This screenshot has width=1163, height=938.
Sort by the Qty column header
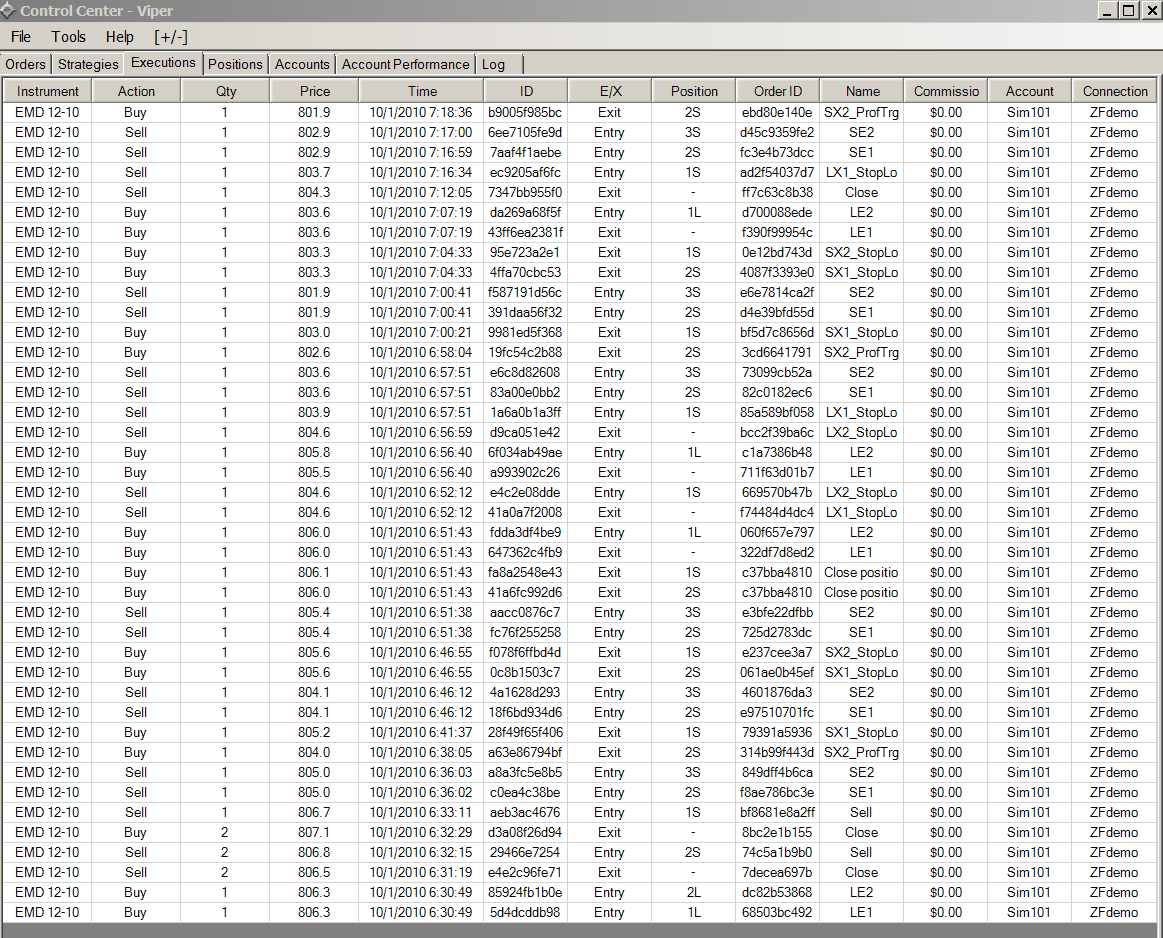click(225, 91)
